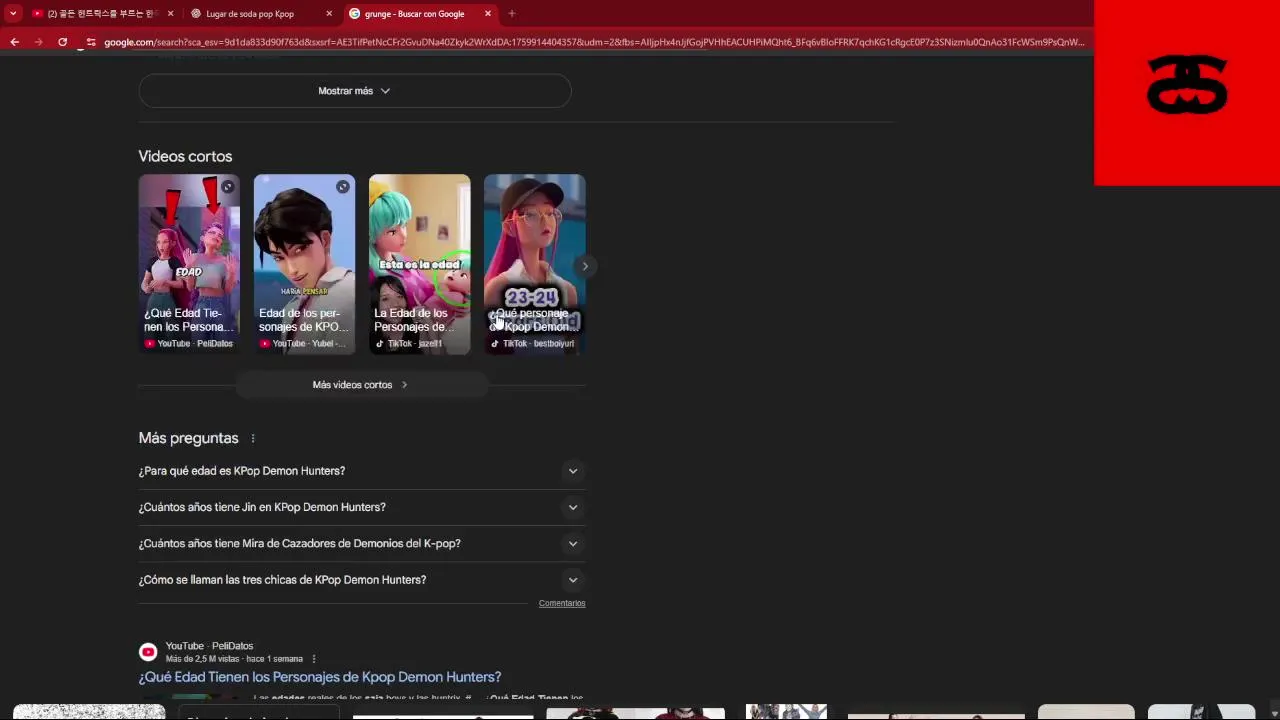1280x720 pixels.
Task: Expand '¿Cuántos años tiene Jin en KPop Demon Hunters?'
Action: (x=362, y=507)
